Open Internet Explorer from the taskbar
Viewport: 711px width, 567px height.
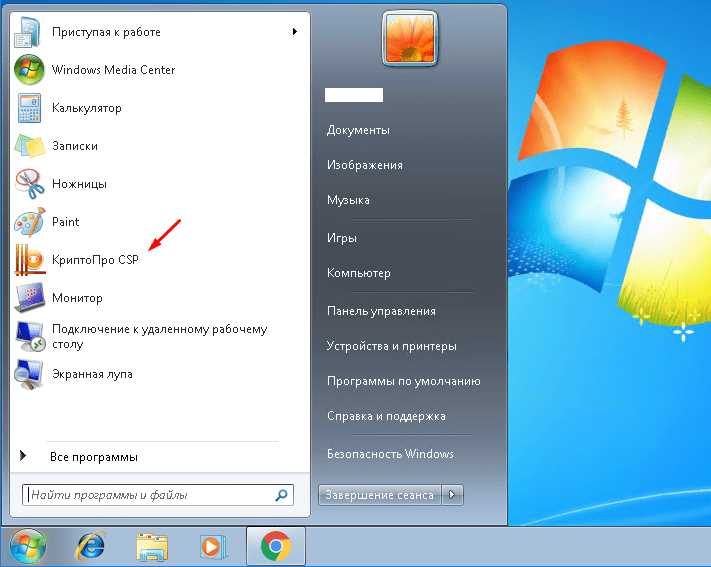click(x=91, y=546)
